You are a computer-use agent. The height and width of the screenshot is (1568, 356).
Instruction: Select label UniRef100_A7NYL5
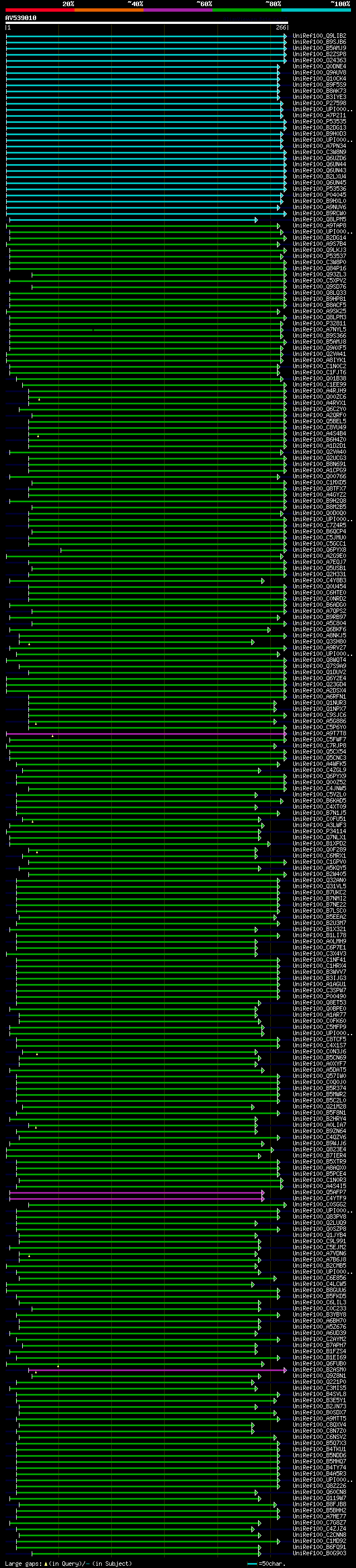[319, 330]
